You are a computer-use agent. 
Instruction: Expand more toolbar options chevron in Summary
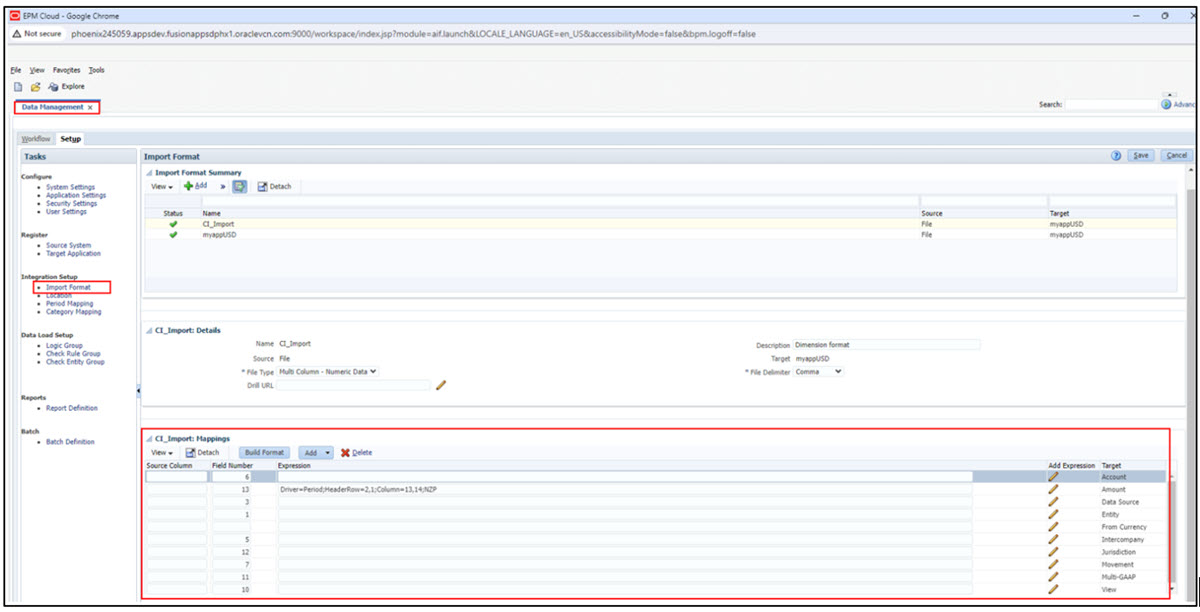coord(222,186)
